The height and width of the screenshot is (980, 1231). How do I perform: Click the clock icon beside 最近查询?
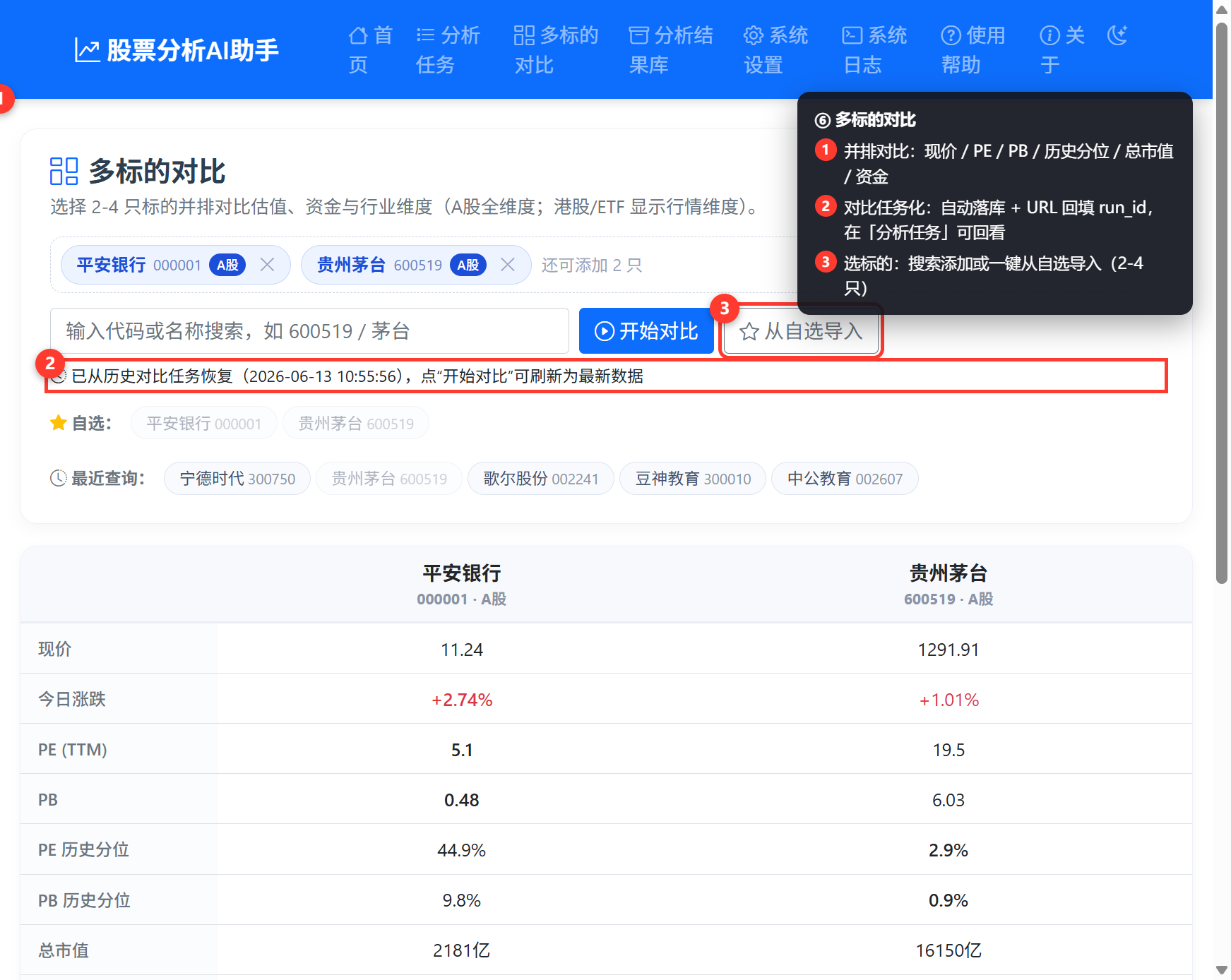[x=58, y=478]
